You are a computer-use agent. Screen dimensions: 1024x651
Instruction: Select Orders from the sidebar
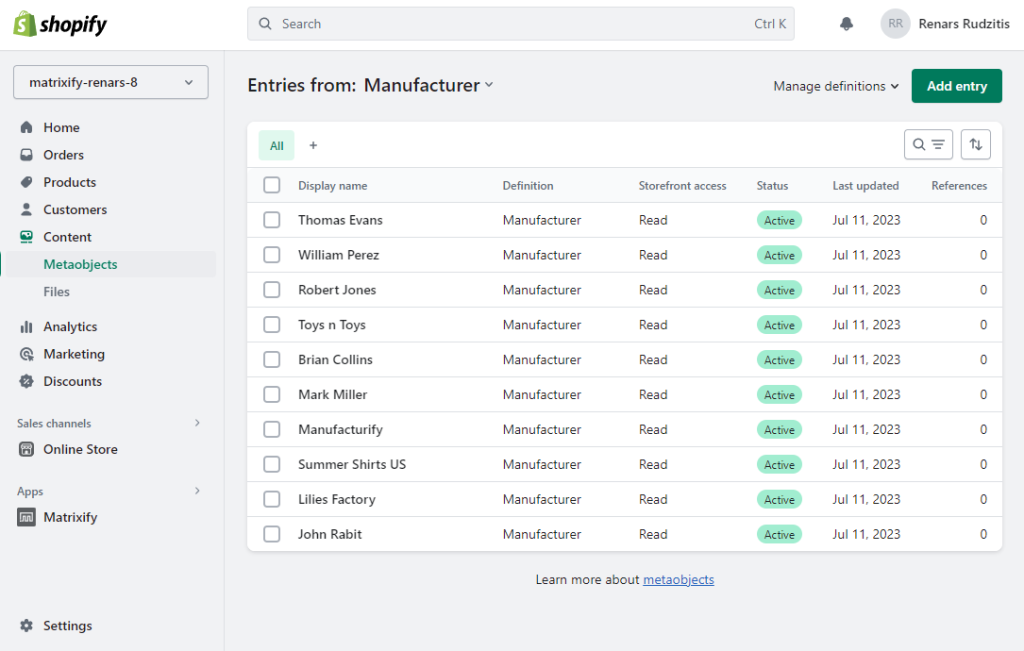(x=62, y=154)
